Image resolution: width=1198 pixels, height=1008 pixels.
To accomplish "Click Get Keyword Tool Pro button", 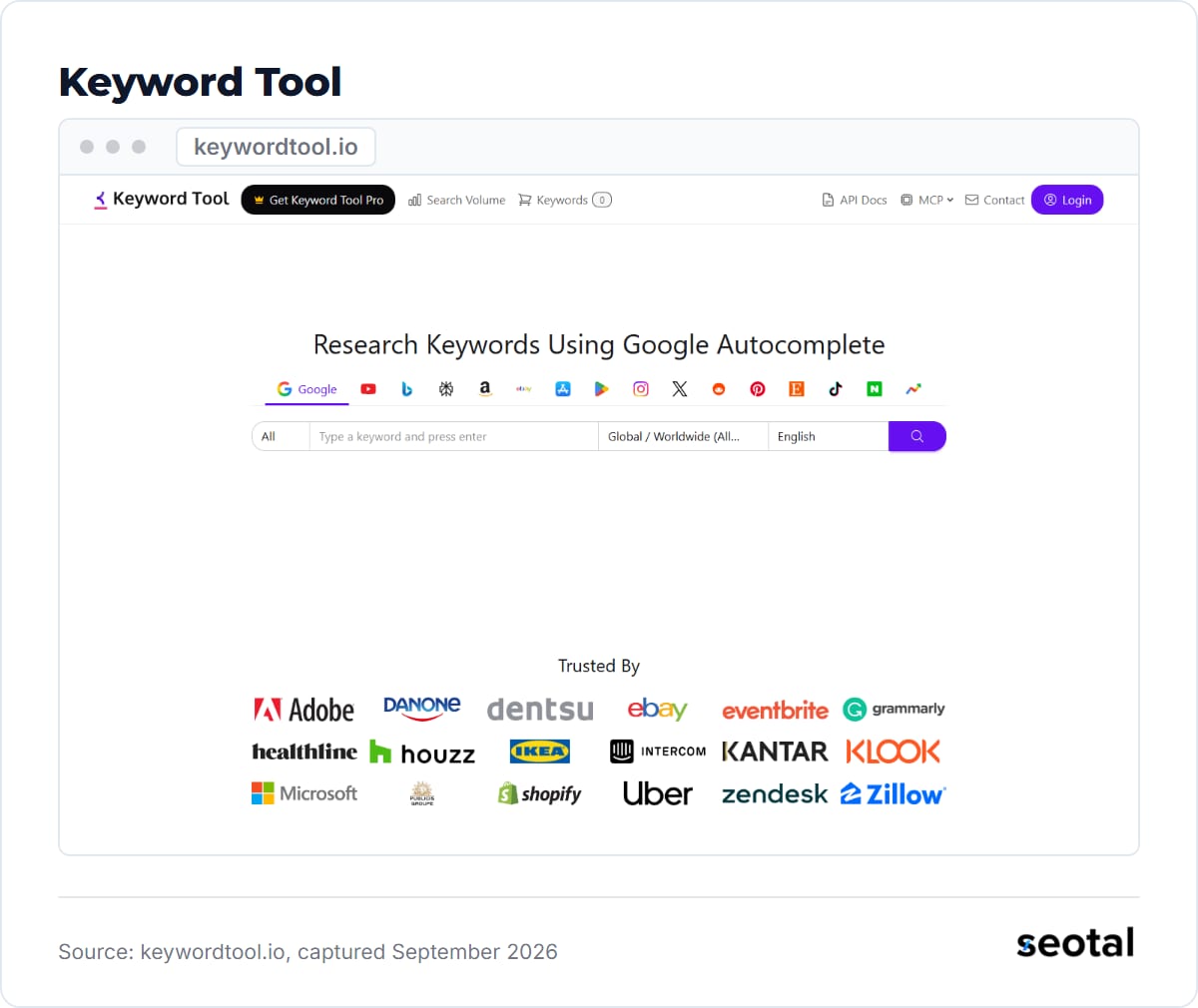I will pyautogui.click(x=318, y=200).
